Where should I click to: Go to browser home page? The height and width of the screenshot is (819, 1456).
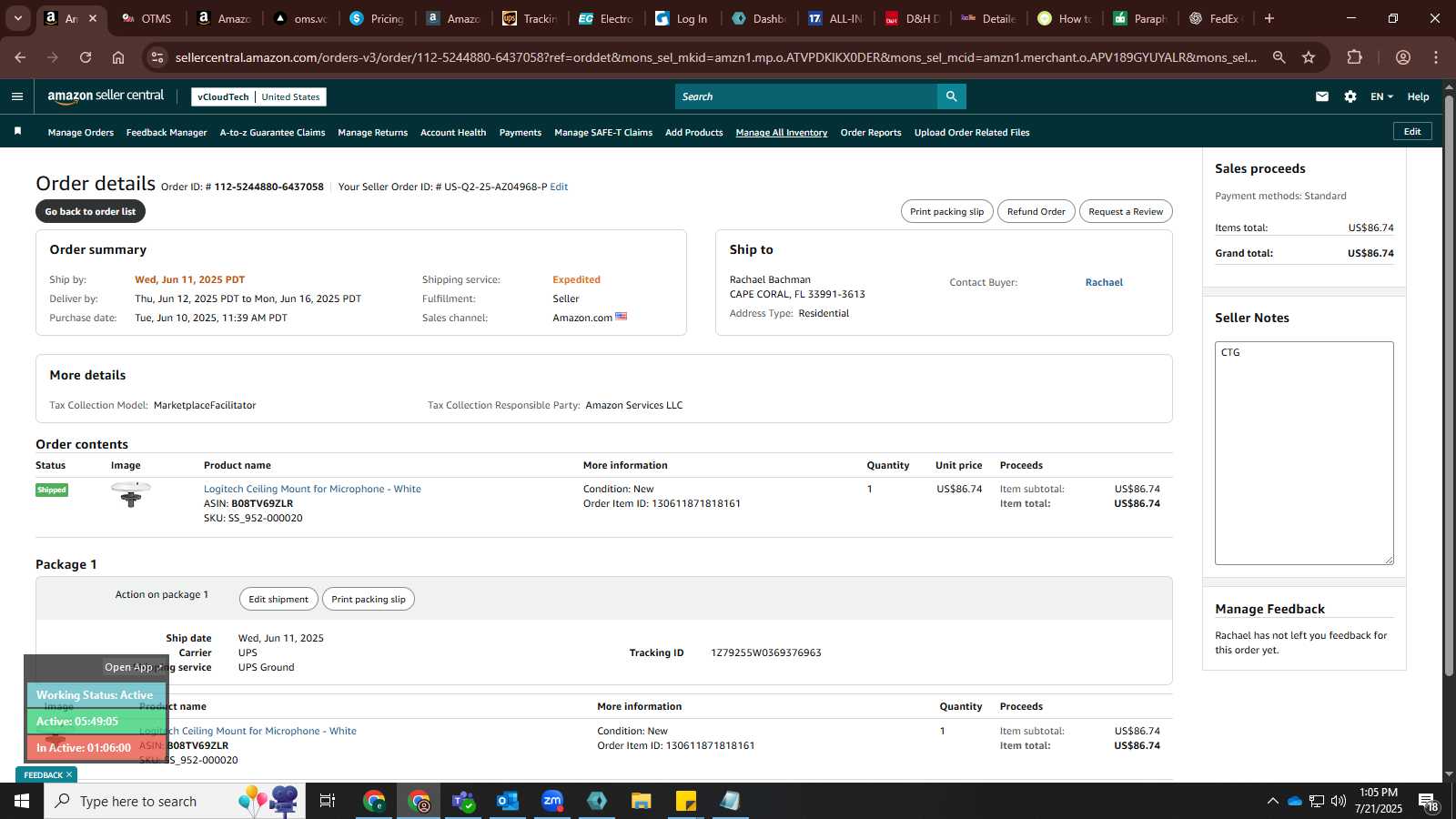[118, 57]
